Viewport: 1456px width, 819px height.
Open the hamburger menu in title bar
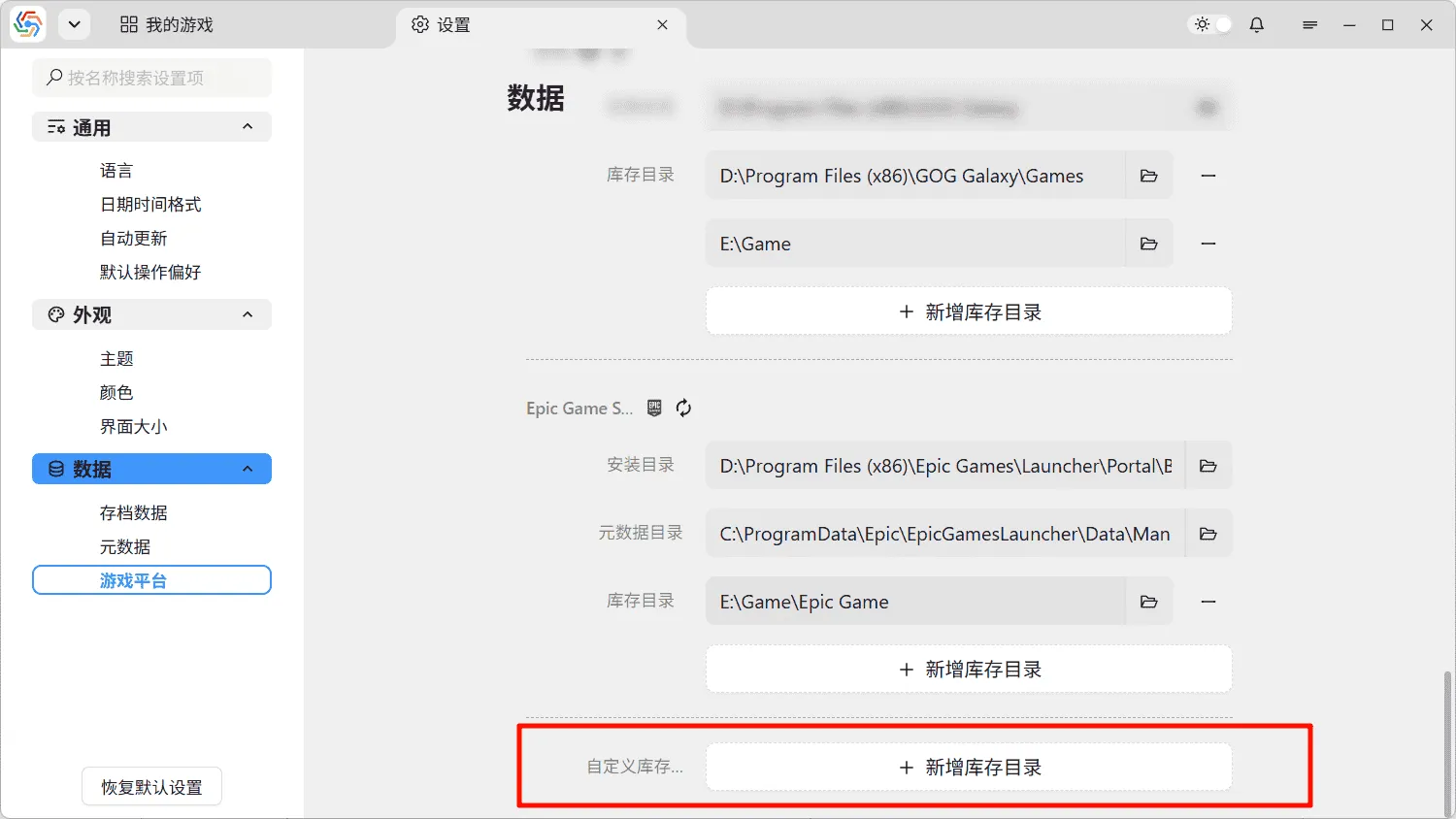pos(1309,25)
